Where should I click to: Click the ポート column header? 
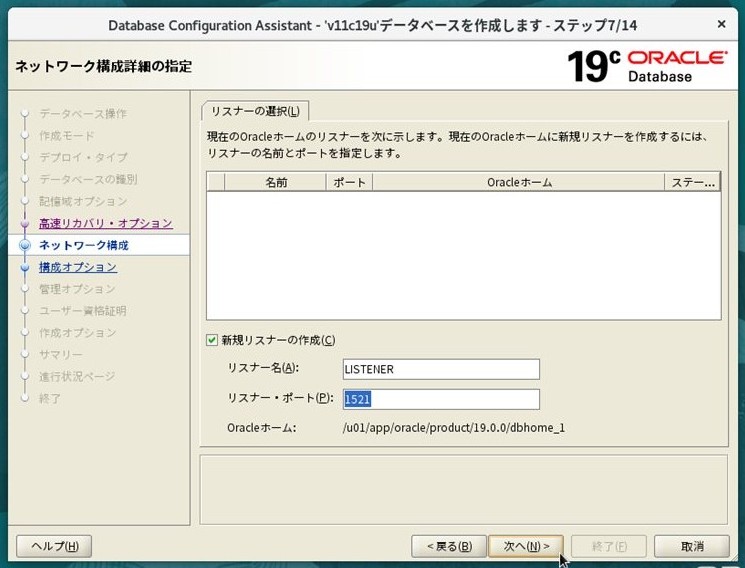pyautogui.click(x=349, y=183)
